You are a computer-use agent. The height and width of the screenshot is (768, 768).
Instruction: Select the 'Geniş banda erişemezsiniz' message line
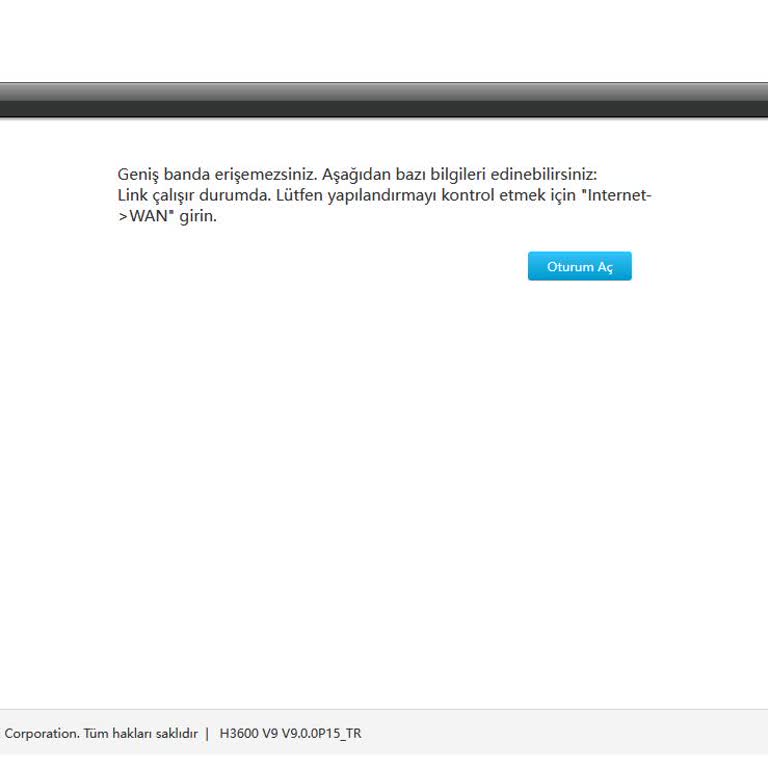pyautogui.click(x=357, y=174)
